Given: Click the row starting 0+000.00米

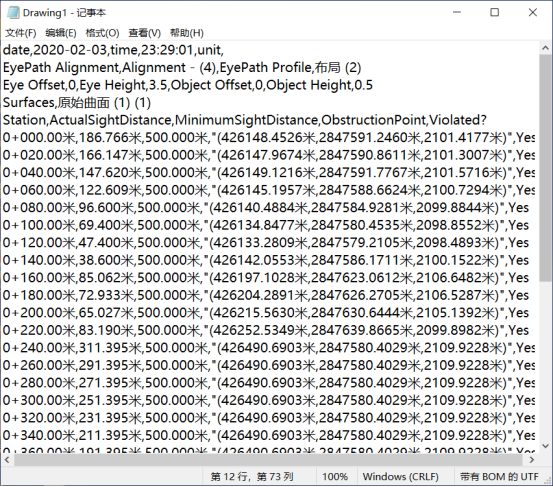Looking at the screenshot, I should click(x=269, y=138).
